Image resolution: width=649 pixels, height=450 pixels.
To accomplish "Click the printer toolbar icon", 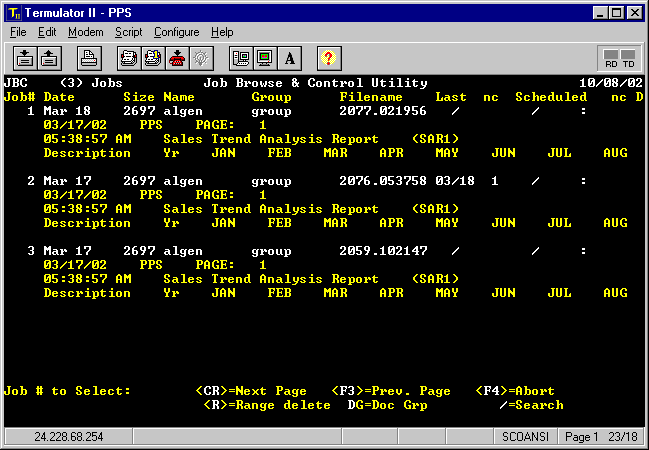I will [89, 58].
